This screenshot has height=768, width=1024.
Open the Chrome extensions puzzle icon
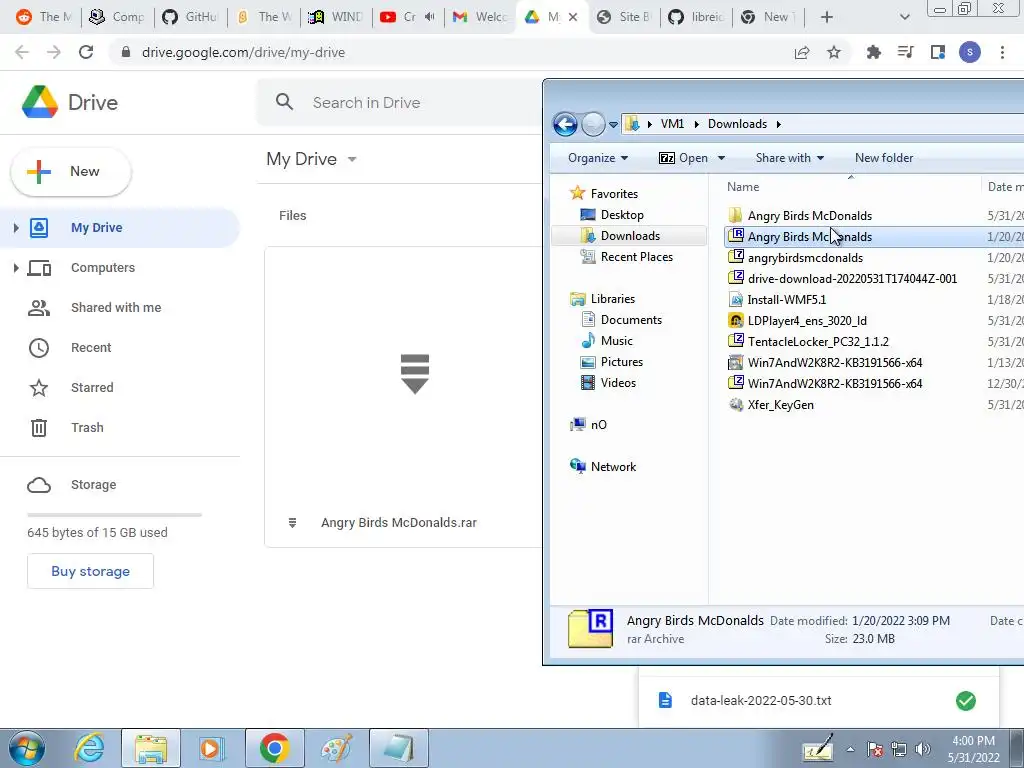point(873,52)
